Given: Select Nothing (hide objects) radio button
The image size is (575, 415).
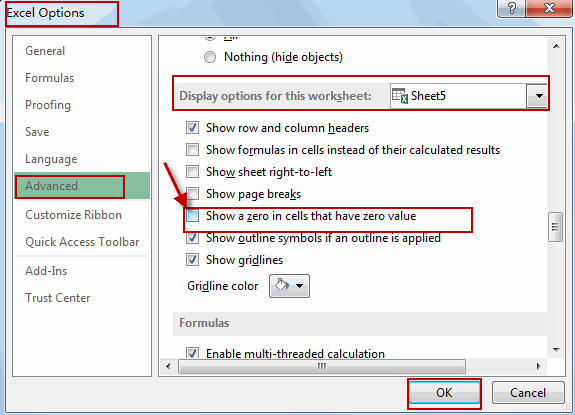Looking at the screenshot, I should (x=210, y=57).
